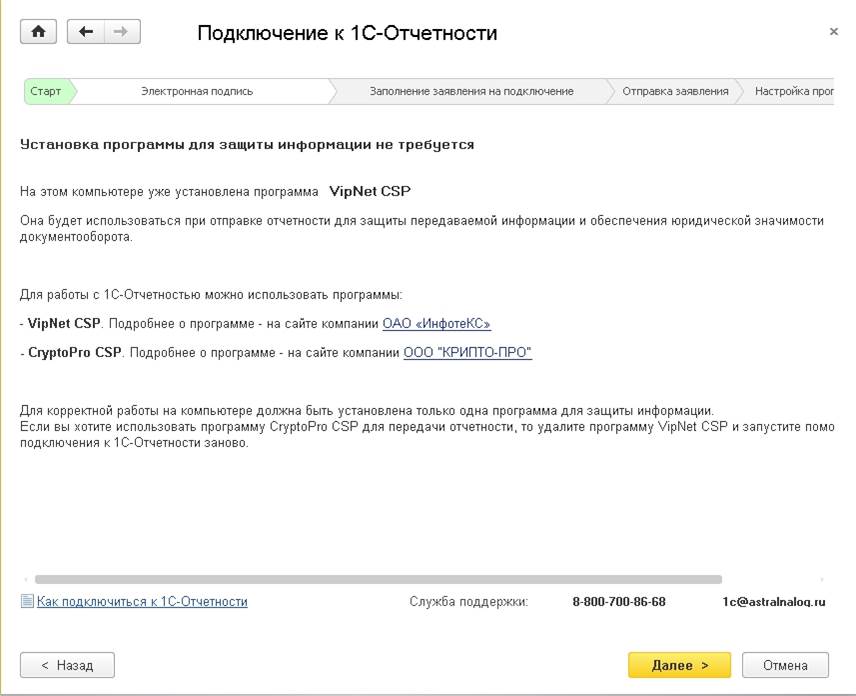The height and width of the screenshot is (696, 856).
Task: Follow the ООО "КРИПТО-ПРО" link
Action: click(x=467, y=353)
